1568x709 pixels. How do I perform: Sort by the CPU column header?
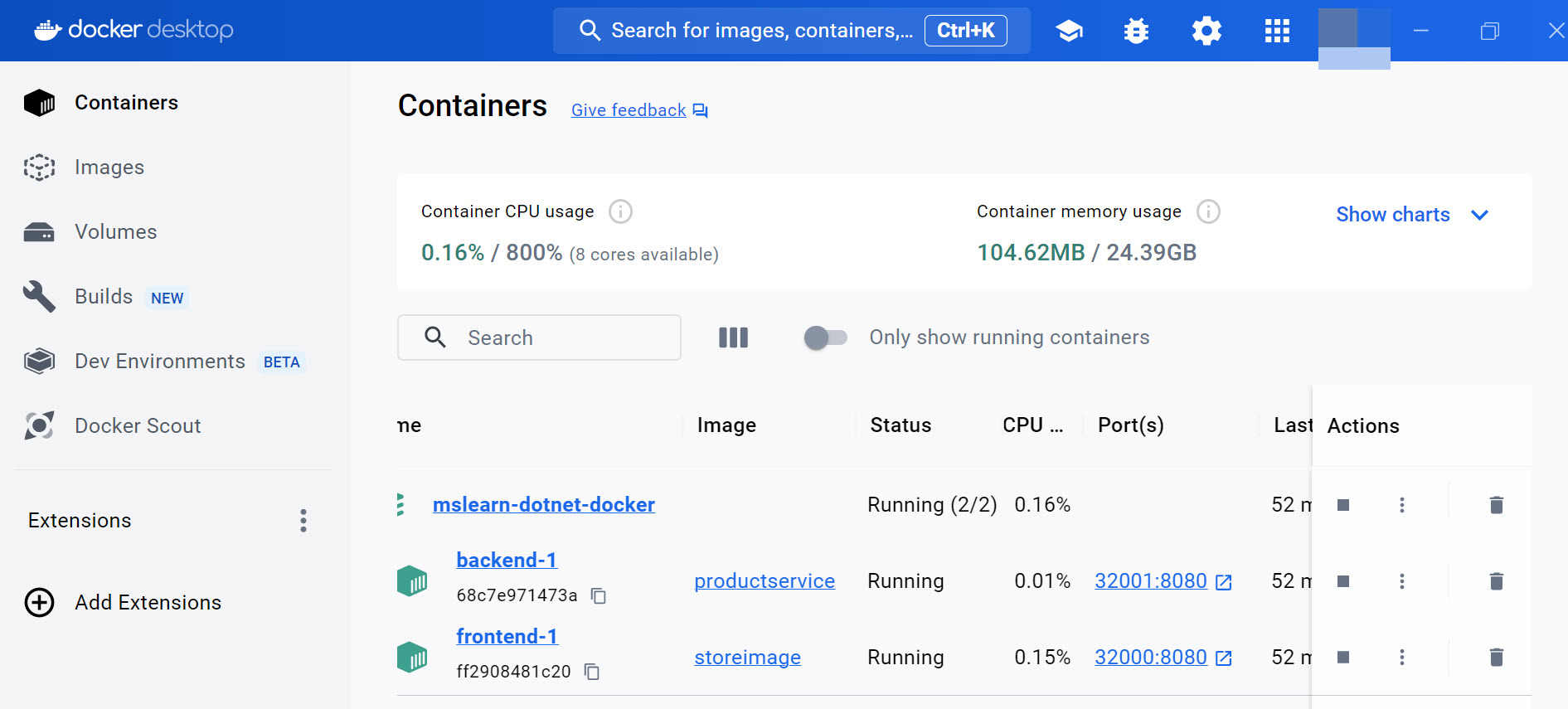1032,425
